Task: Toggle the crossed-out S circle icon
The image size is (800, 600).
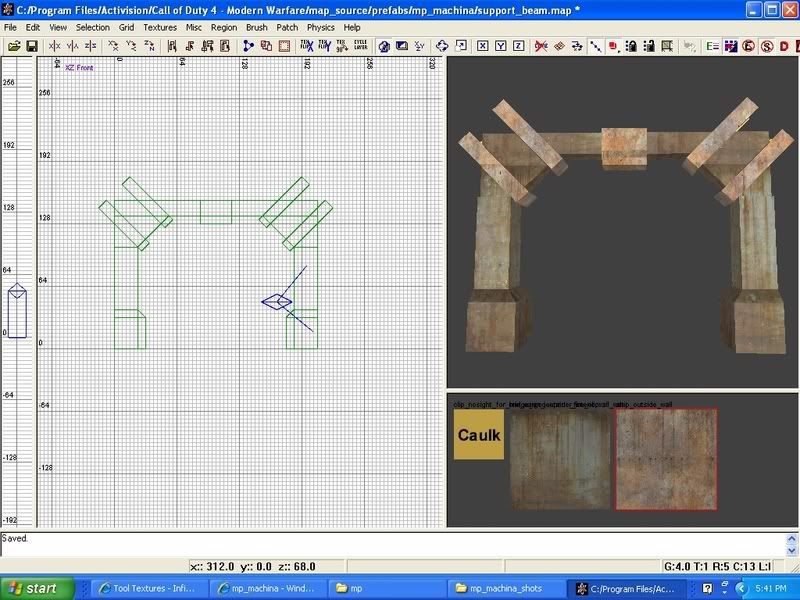Action: tap(767, 46)
